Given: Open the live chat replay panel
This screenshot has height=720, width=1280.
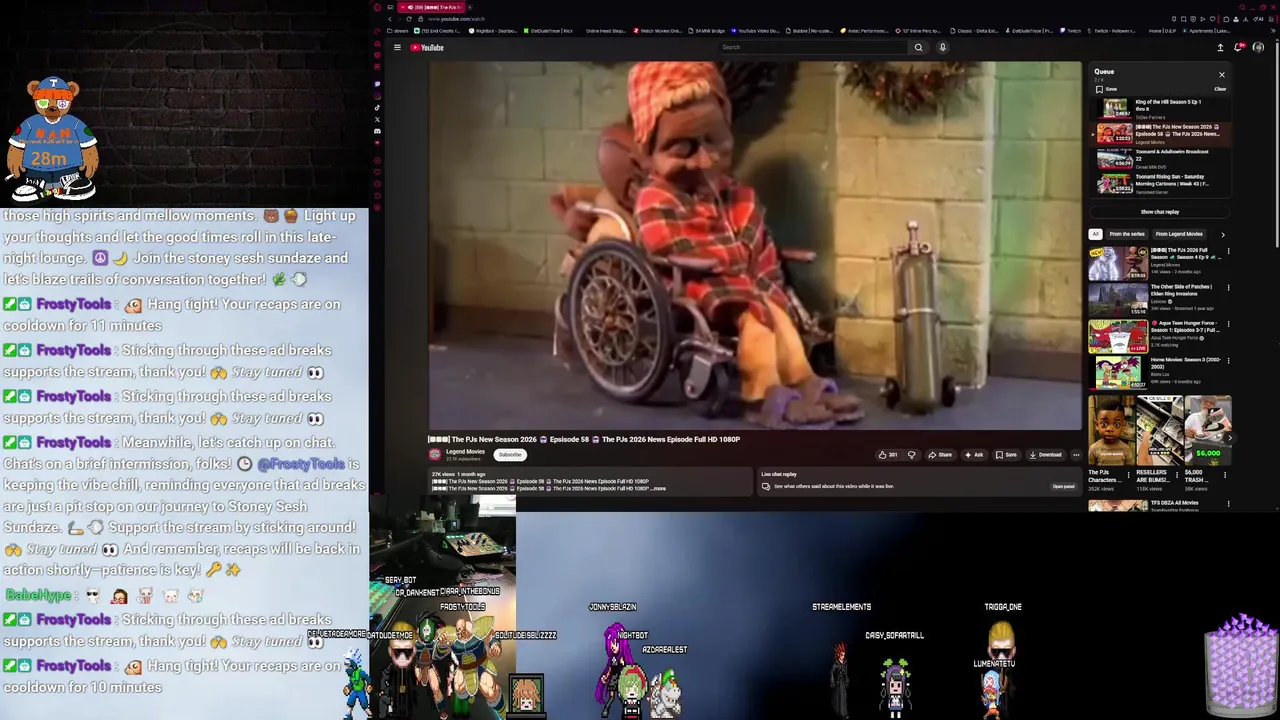Looking at the screenshot, I should [1063, 486].
